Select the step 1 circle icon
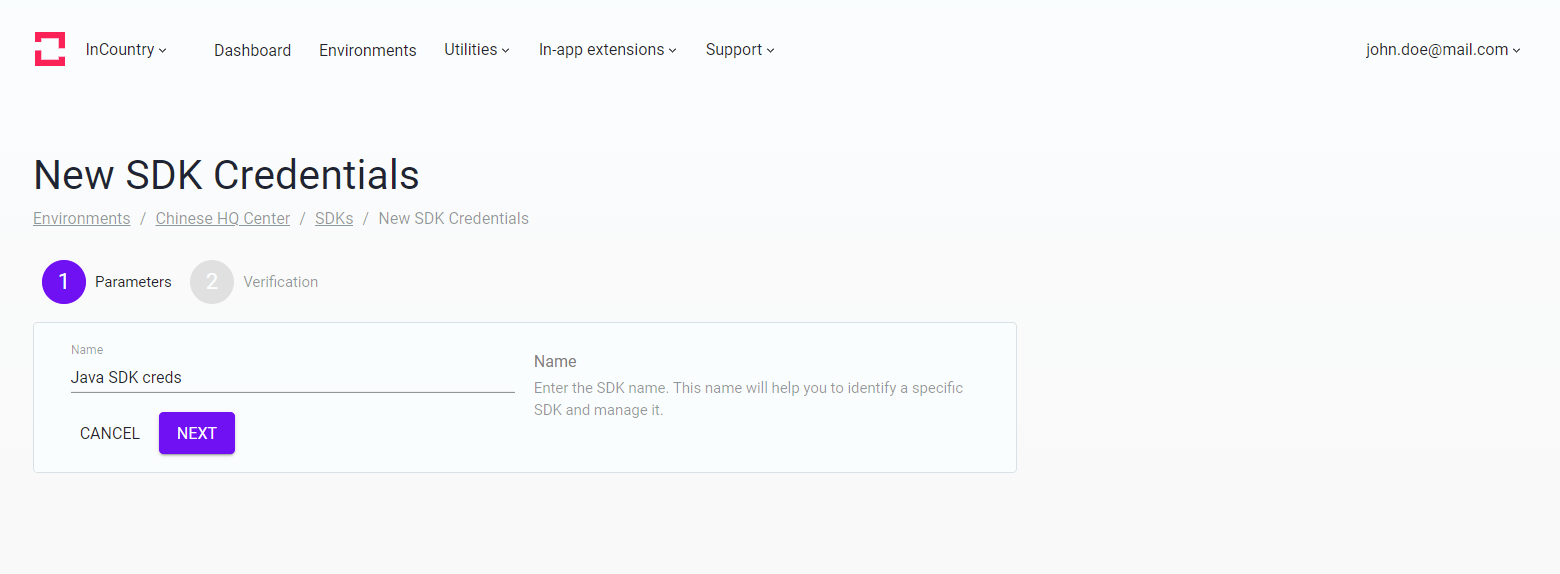This screenshot has height=574, width=1560. point(64,282)
